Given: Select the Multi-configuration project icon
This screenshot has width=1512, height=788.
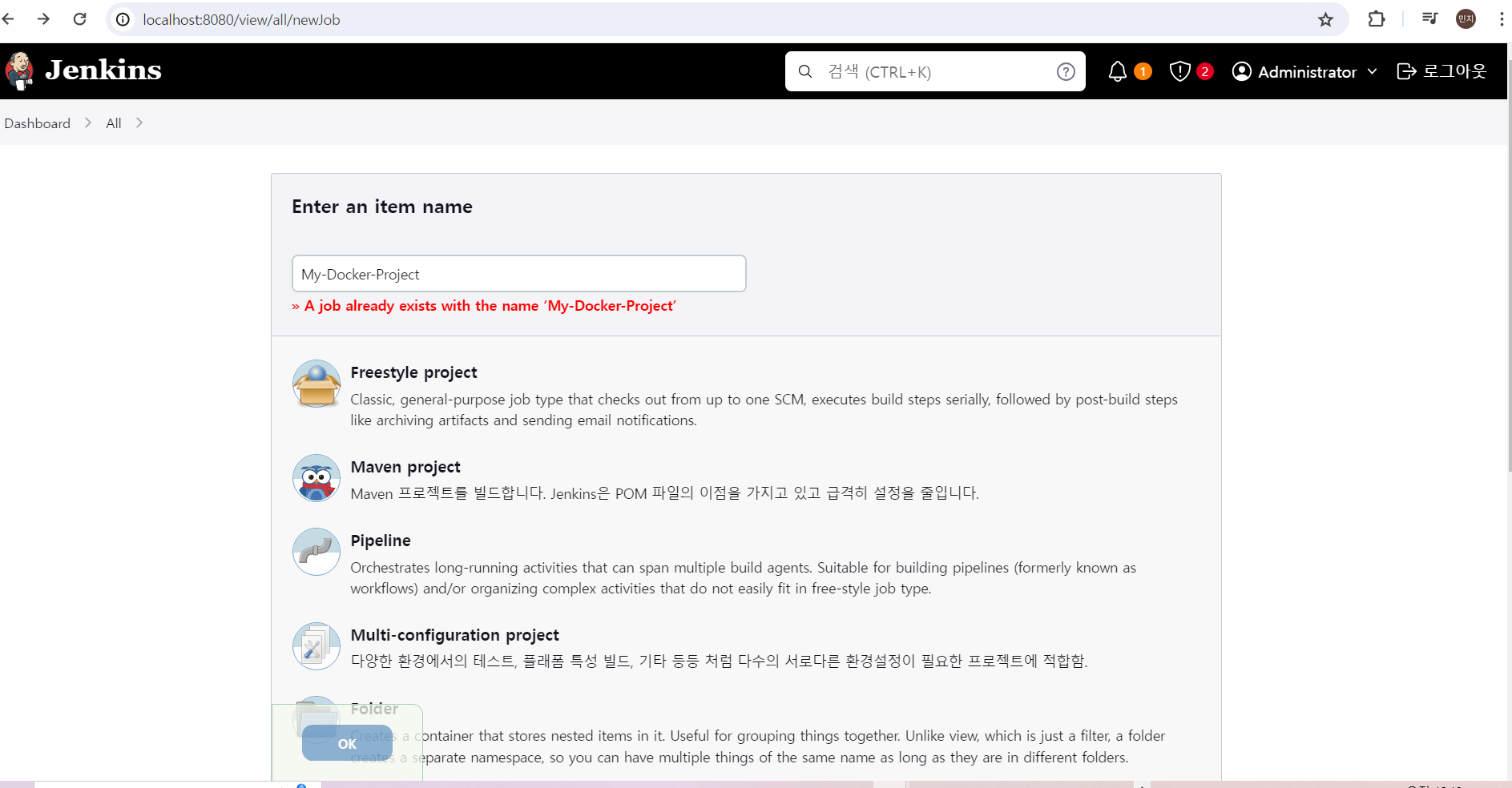Looking at the screenshot, I should [317, 646].
